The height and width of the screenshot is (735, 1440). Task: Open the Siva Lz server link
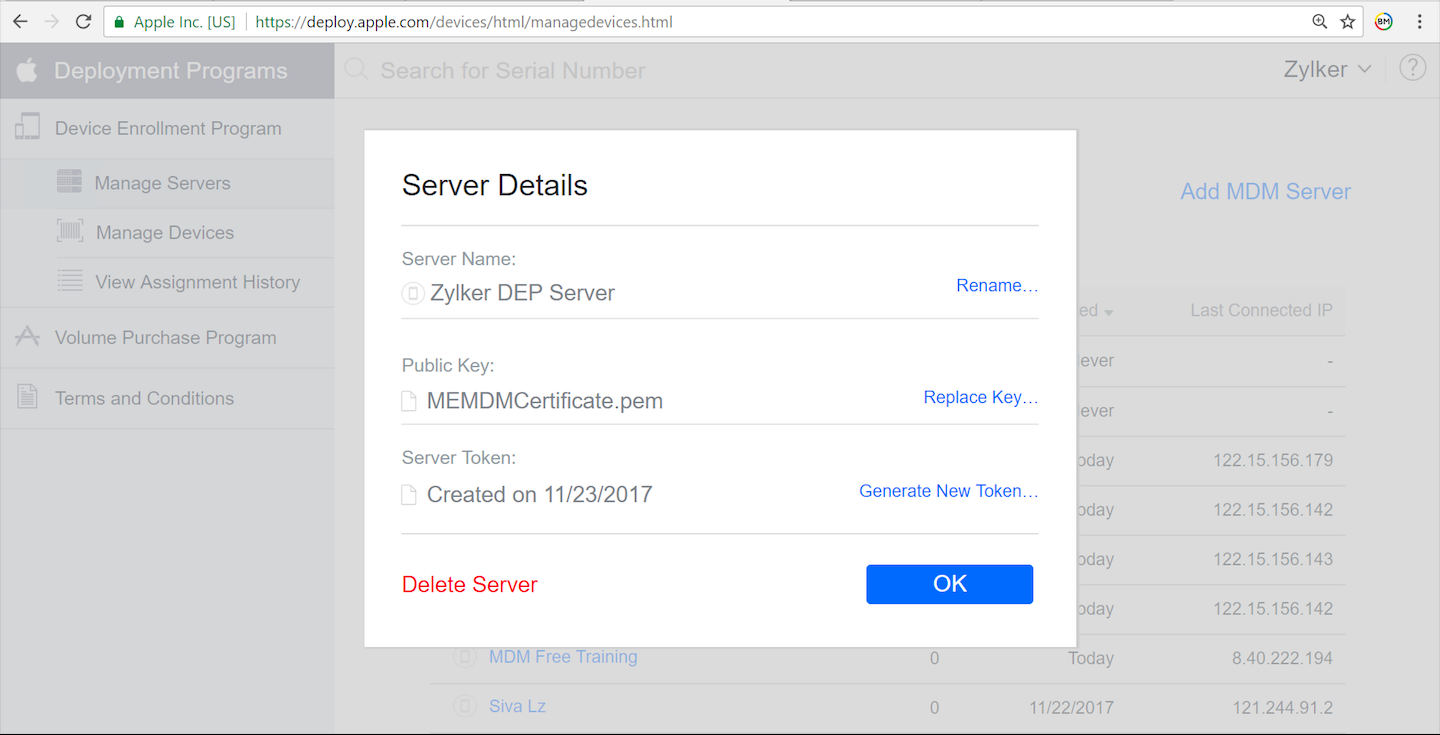tap(517, 706)
